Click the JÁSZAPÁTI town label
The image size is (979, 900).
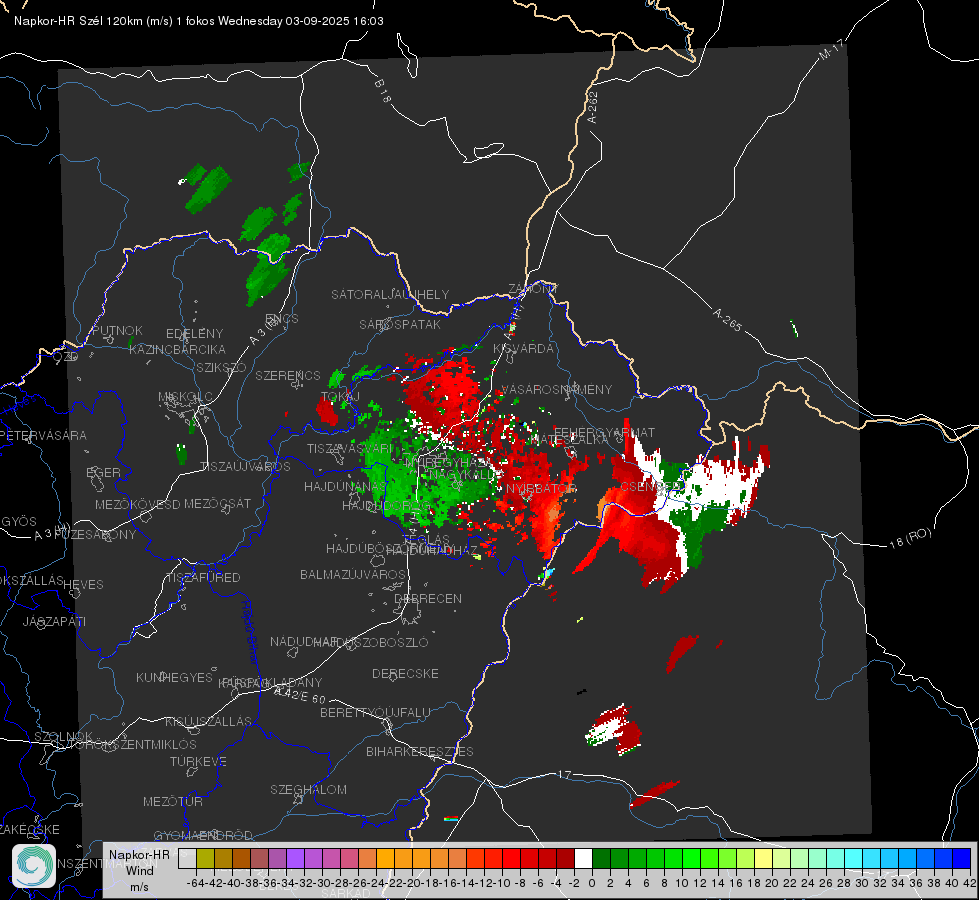(x=54, y=621)
